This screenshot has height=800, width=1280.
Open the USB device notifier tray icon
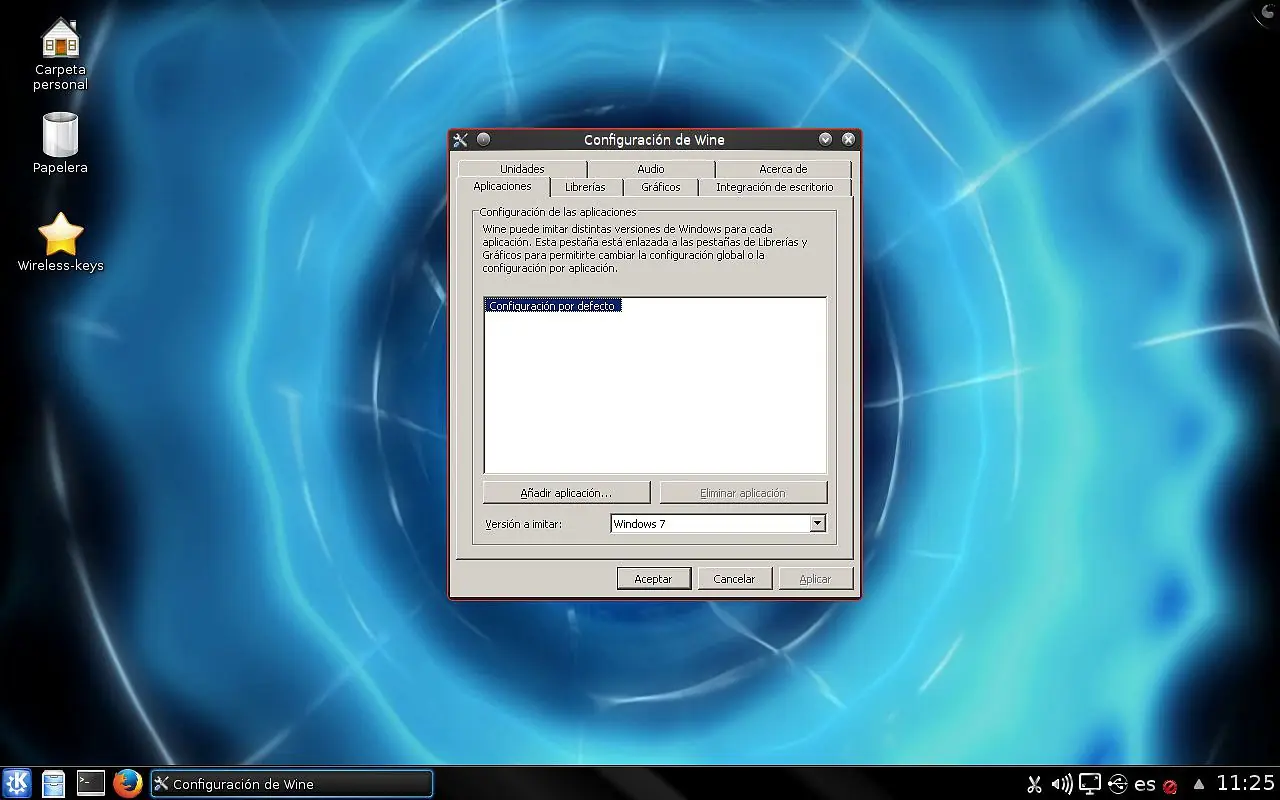point(1118,785)
